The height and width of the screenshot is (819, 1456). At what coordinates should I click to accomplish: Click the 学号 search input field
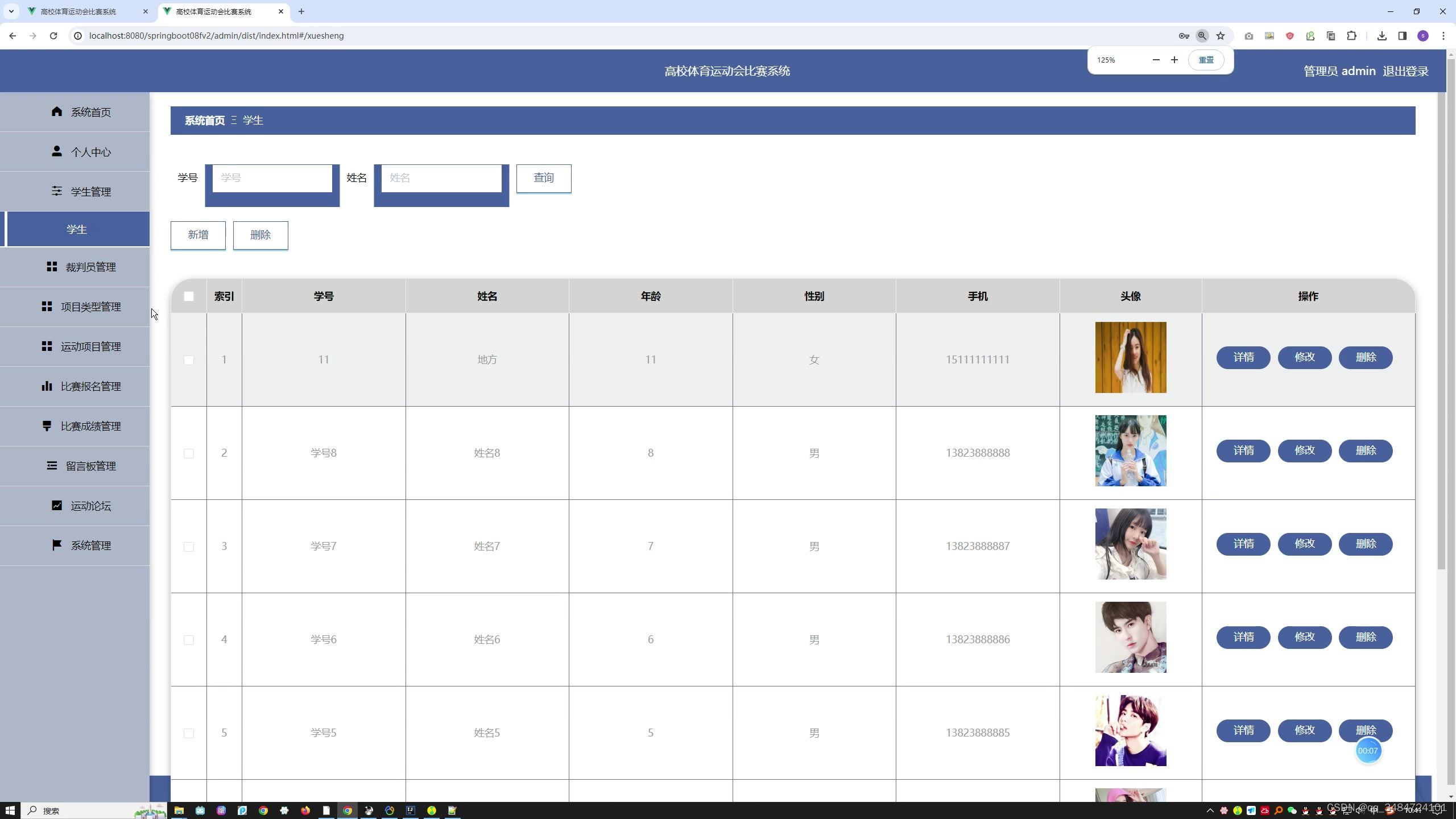click(x=272, y=178)
